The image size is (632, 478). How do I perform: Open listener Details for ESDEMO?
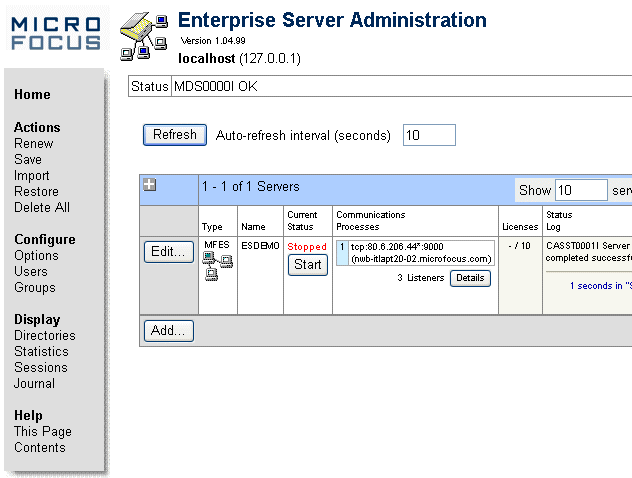pyautogui.click(x=470, y=278)
